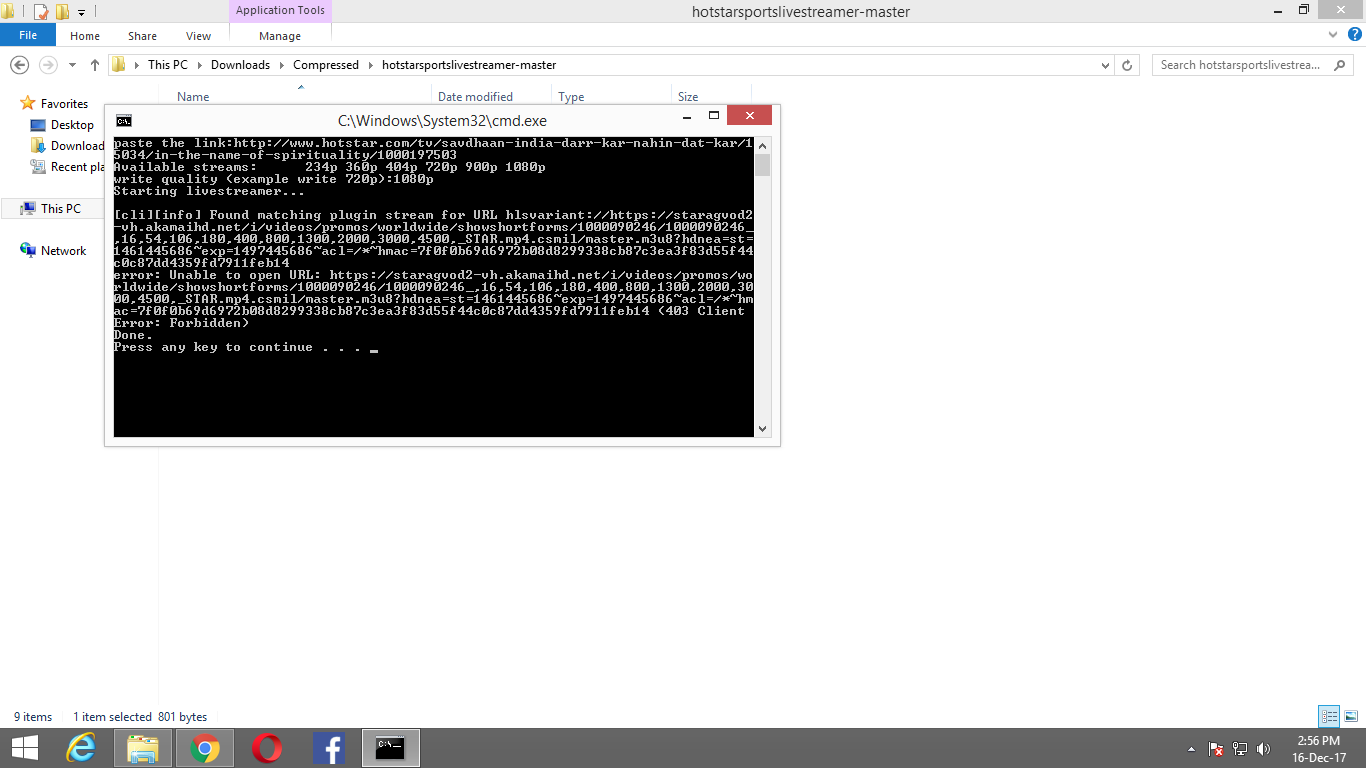Image resolution: width=1366 pixels, height=768 pixels.
Task: Open Google Chrome from the taskbar
Action: tap(205, 747)
